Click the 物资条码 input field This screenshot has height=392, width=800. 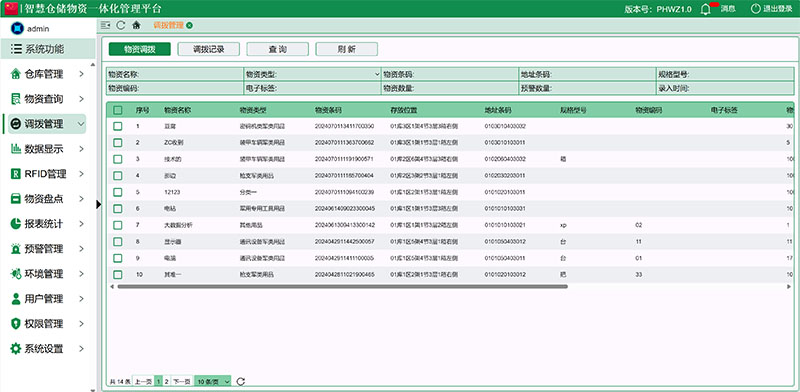450,74
